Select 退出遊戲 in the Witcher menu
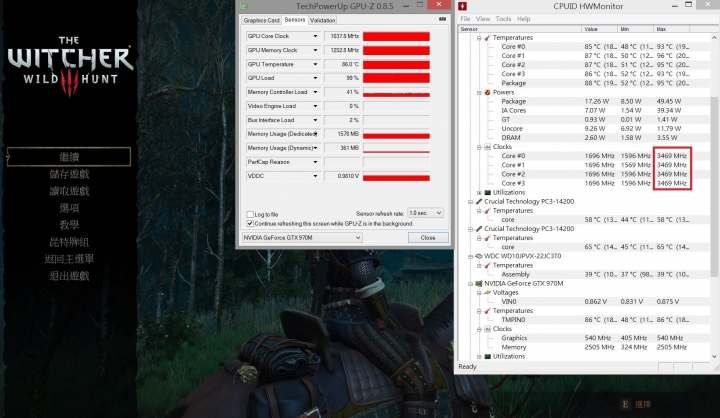This screenshot has height=418, width=720. pos(69,276)
